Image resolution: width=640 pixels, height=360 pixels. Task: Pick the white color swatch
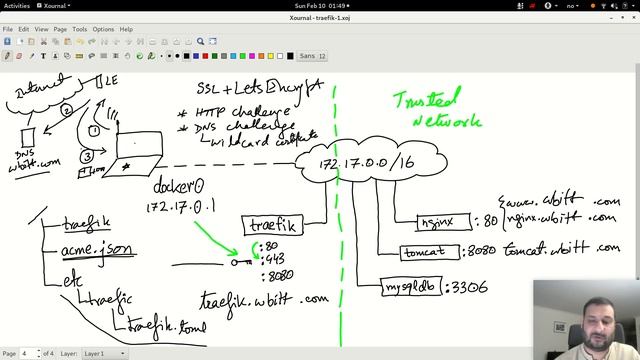[280, 56]
